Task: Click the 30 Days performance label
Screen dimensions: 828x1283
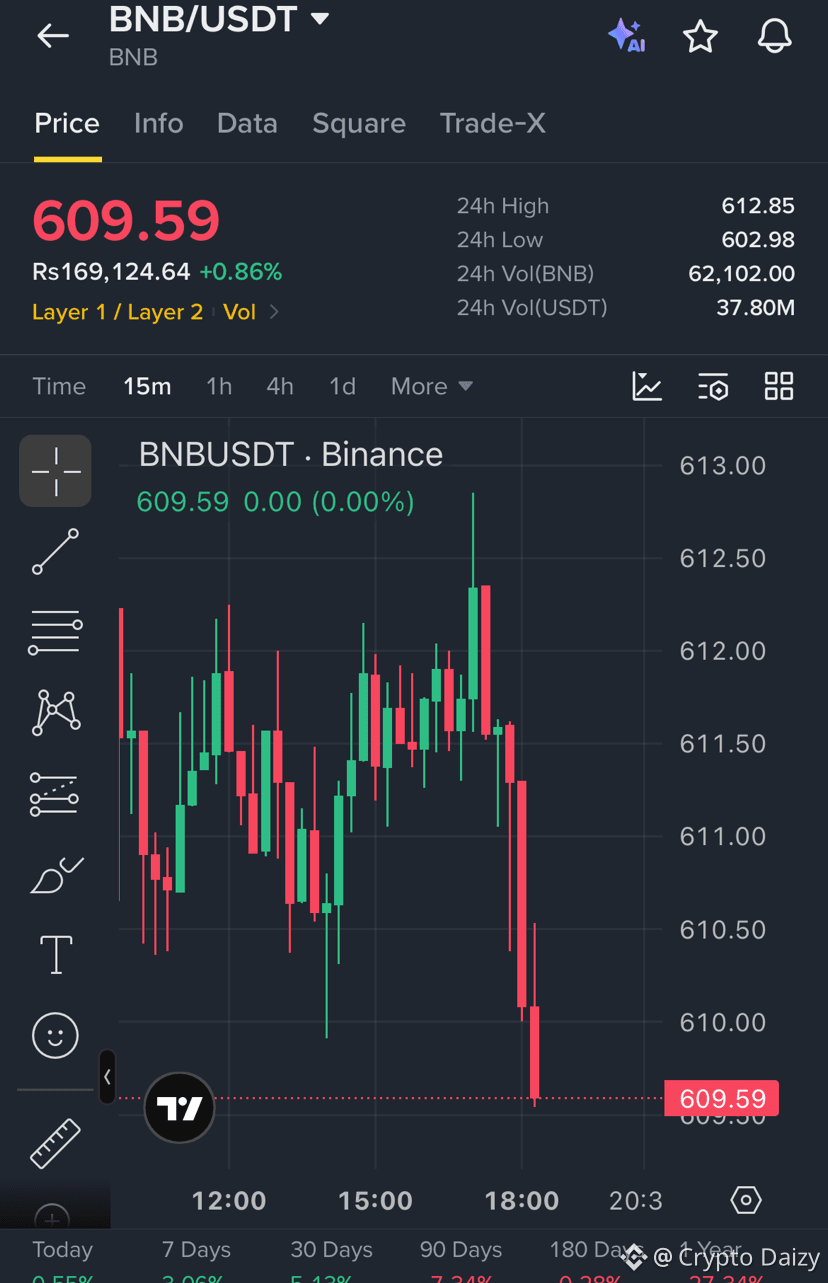Action: (331, 1250)
